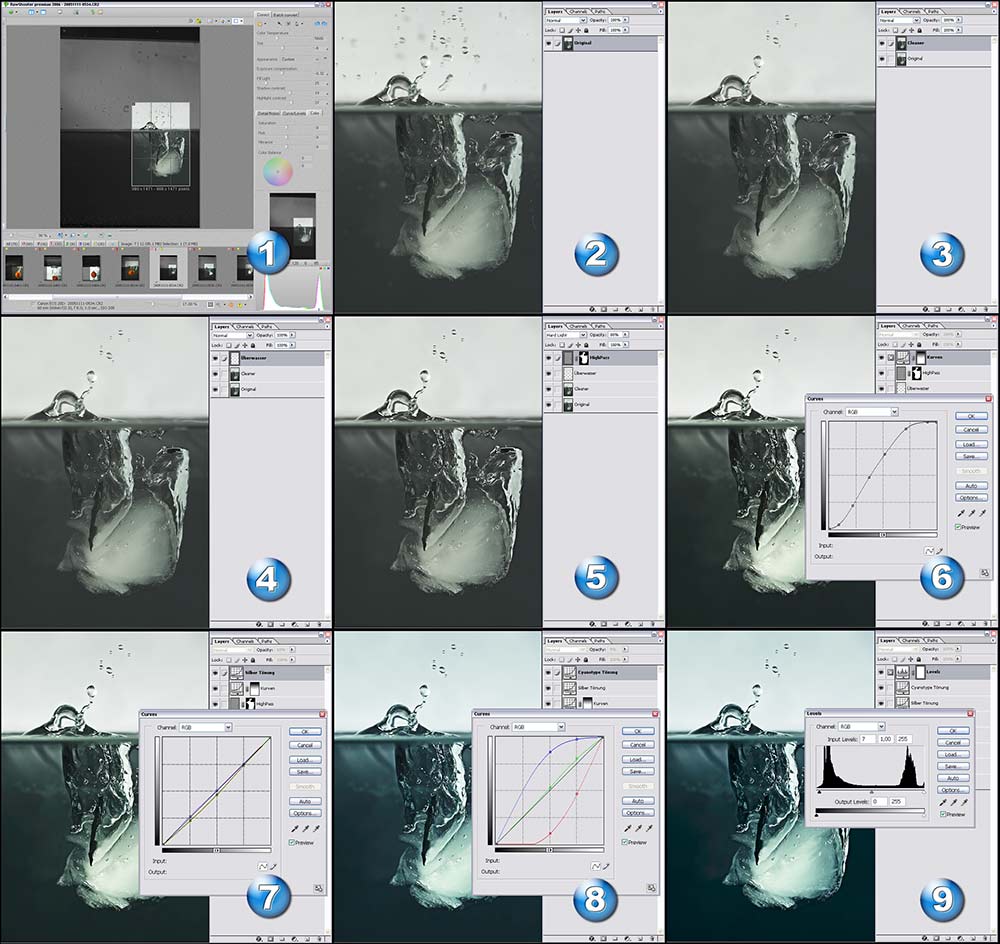Click the Auto button in the Levels dialog
Screen dimensions: 1000x944
point(952,778)
